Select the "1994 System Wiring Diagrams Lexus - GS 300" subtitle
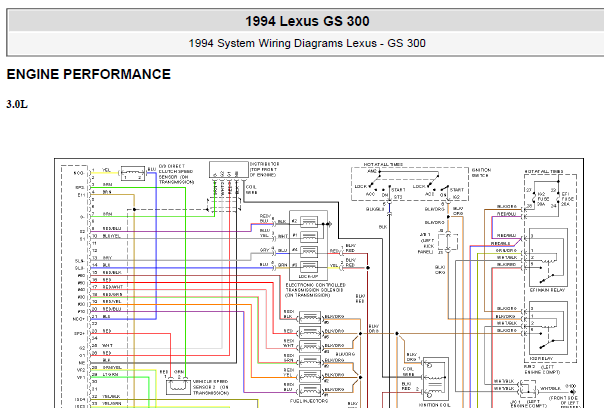 (307, 43)
